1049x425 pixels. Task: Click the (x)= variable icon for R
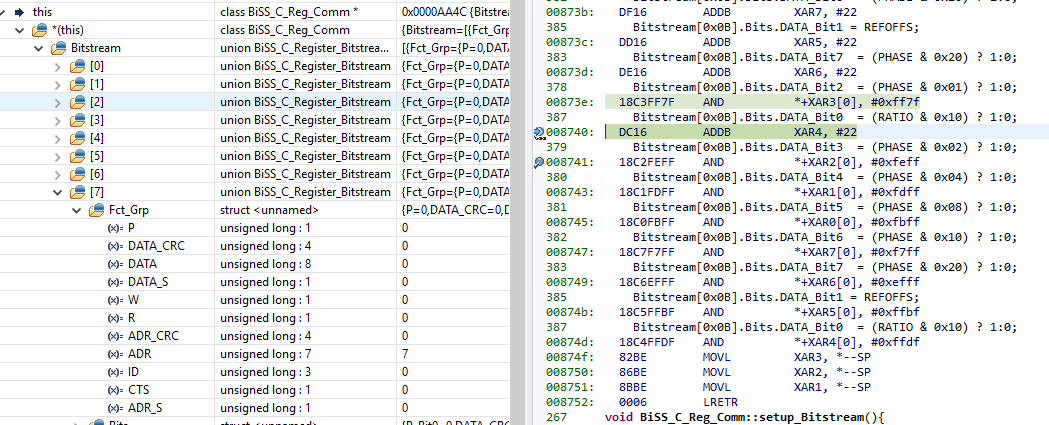pos(115,318)
